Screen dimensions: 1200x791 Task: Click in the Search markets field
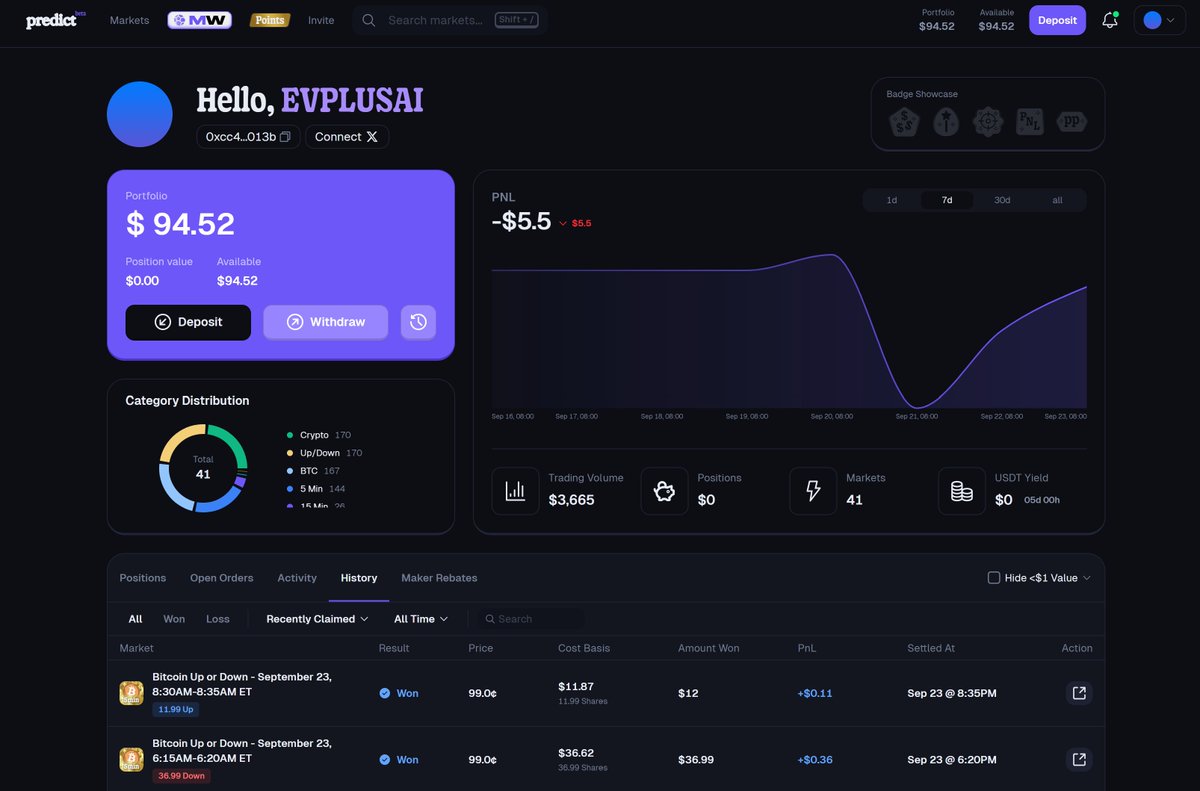click(450, 20)
